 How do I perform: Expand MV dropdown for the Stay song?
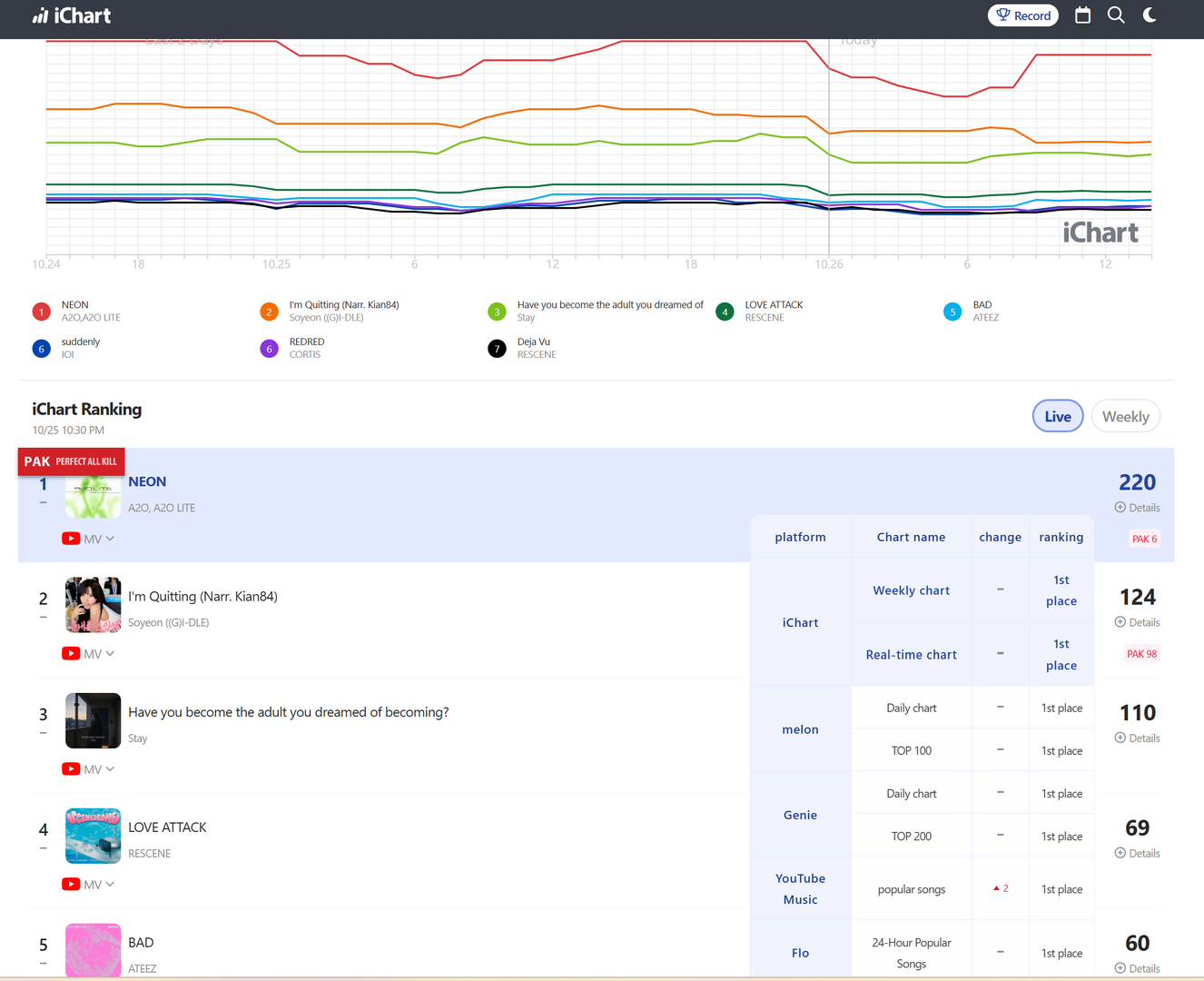[99, 769]
